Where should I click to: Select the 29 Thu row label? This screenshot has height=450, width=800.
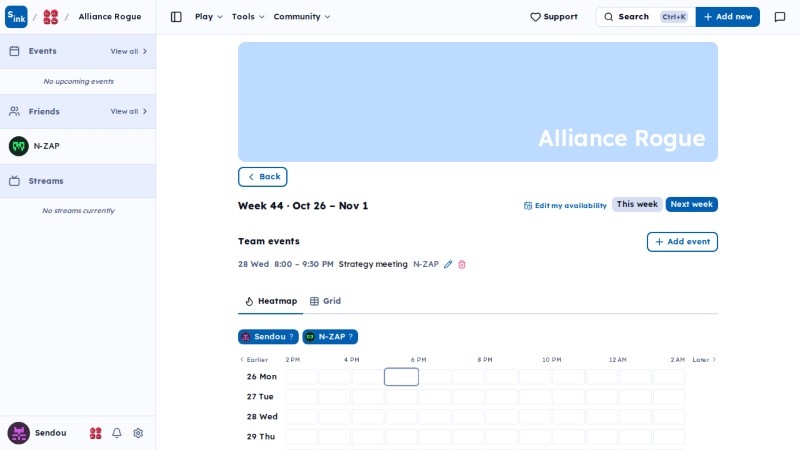click(x=261, y=436)
